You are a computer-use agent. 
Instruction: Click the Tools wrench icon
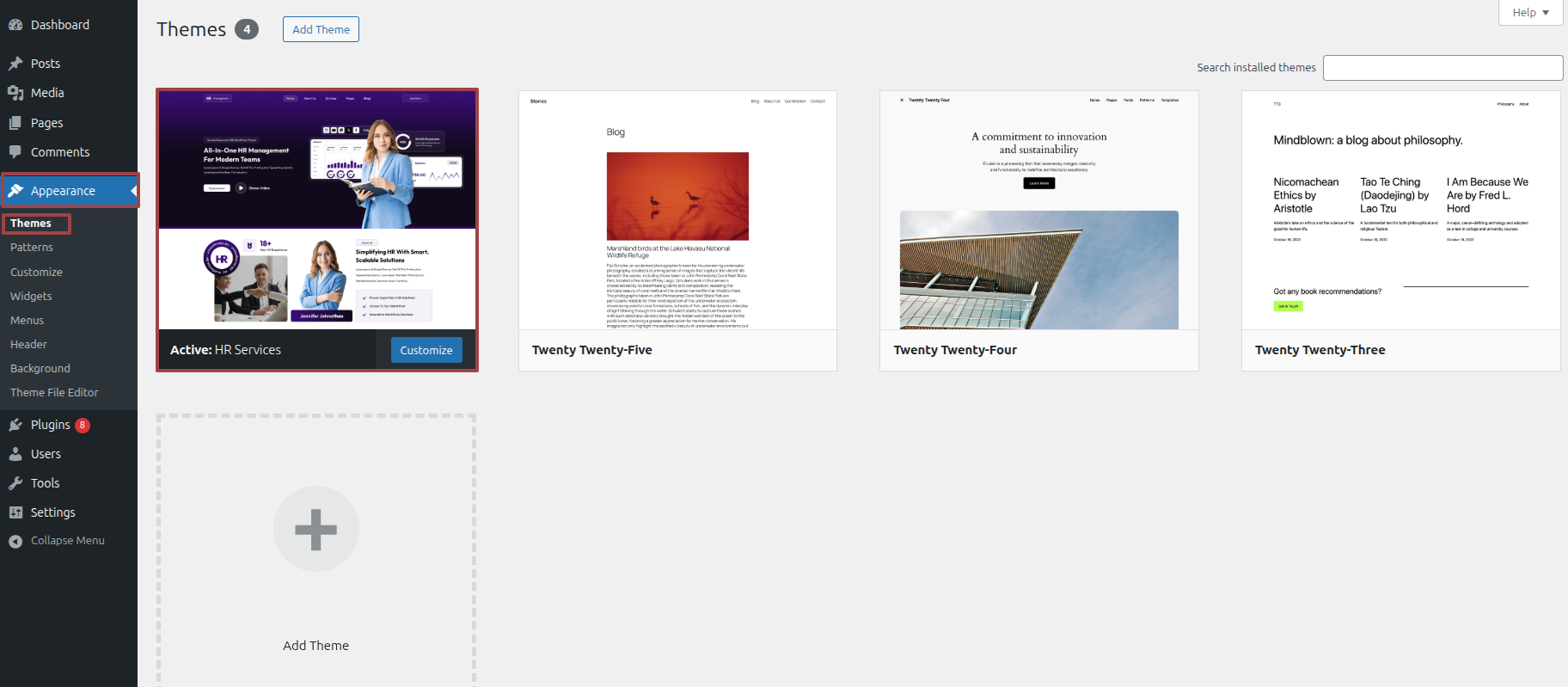pos(15,483)
